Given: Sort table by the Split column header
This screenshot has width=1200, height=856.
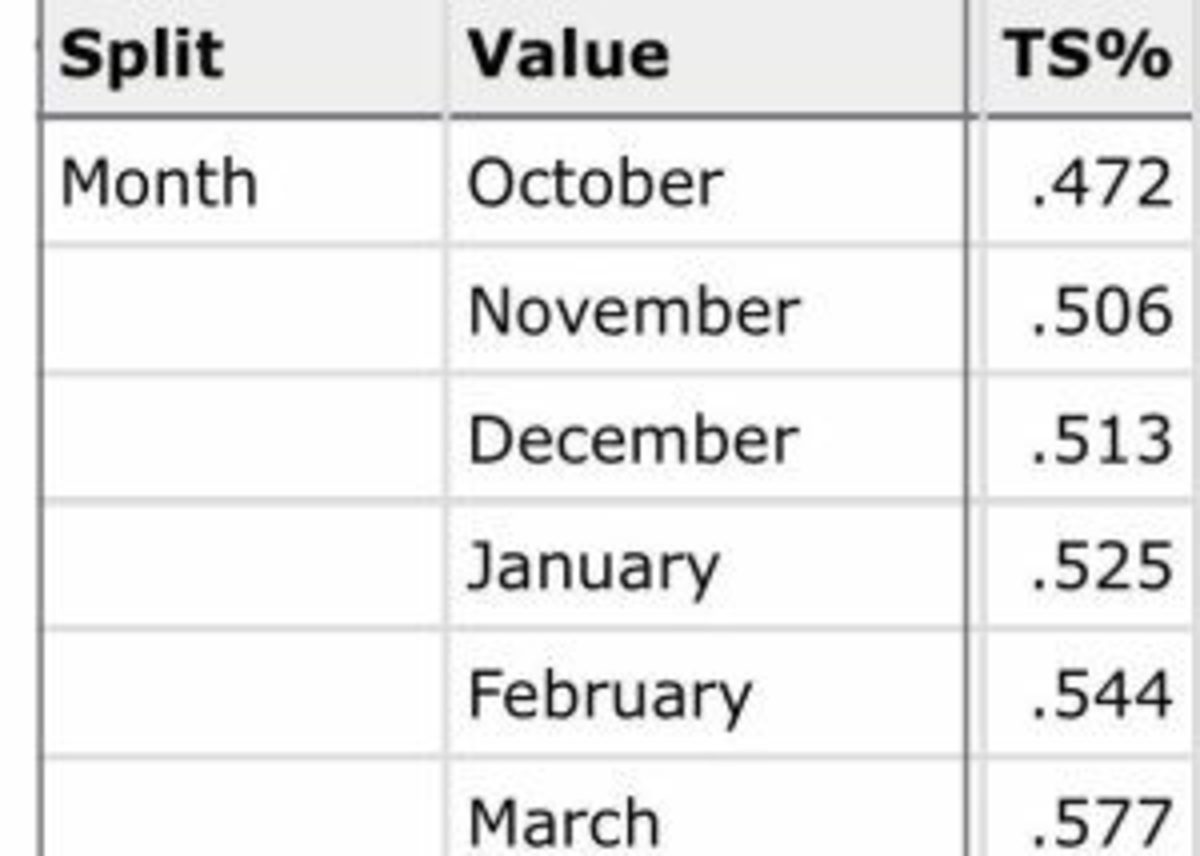Looking at the screenshot, I should click(141, 54).
